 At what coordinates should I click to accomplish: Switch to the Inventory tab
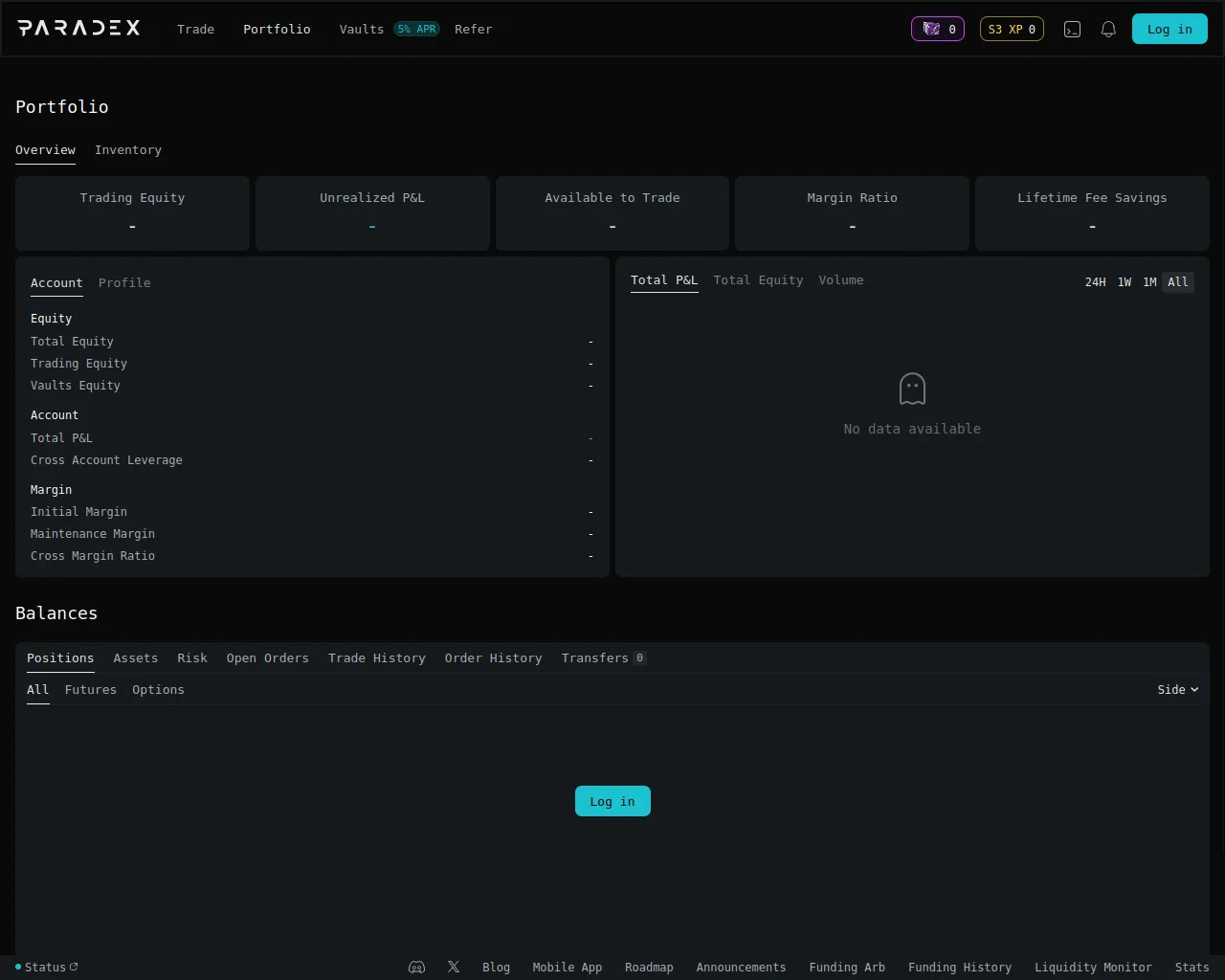tap(127, 150)
